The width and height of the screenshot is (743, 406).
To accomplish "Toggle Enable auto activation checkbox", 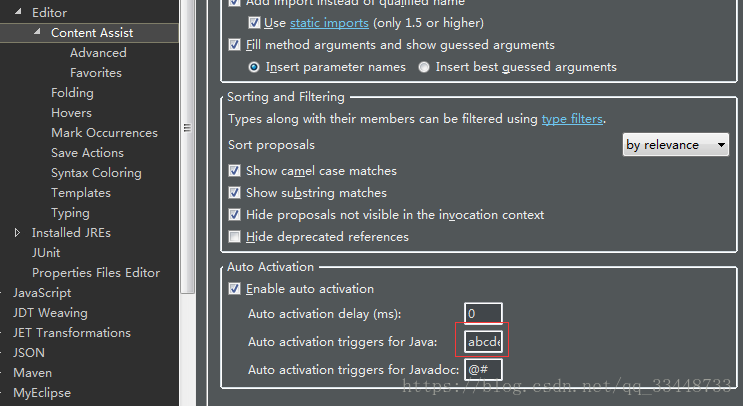I will pyautogui.click(x=235, y=289).
